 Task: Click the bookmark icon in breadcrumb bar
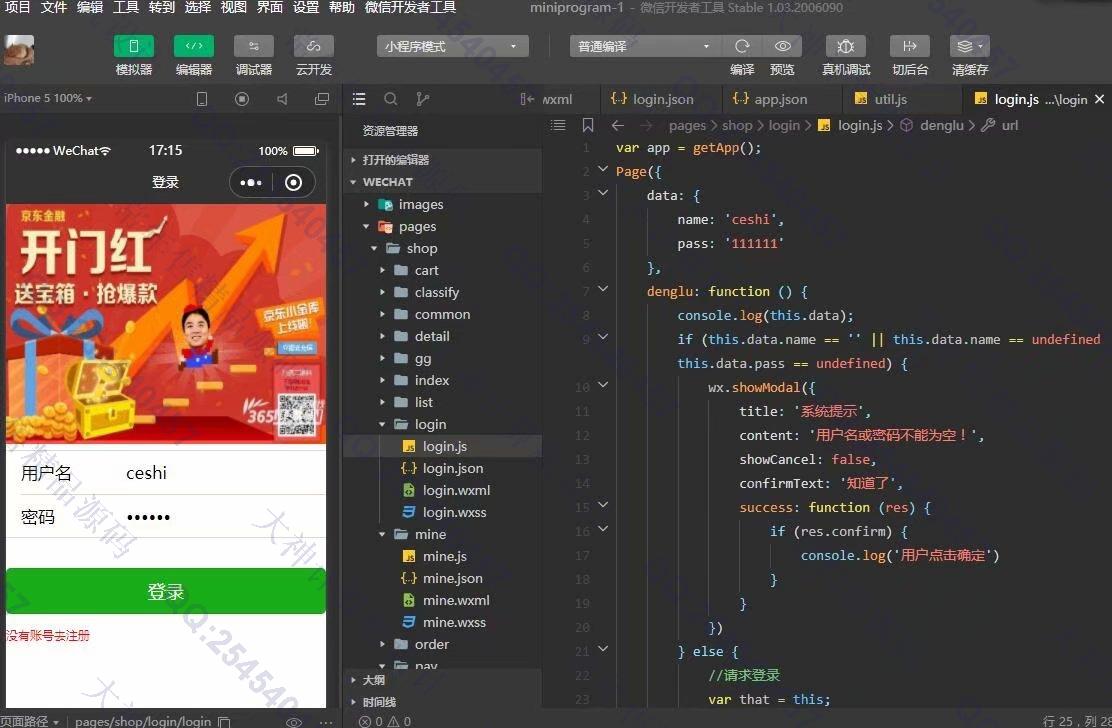point(588,125)
